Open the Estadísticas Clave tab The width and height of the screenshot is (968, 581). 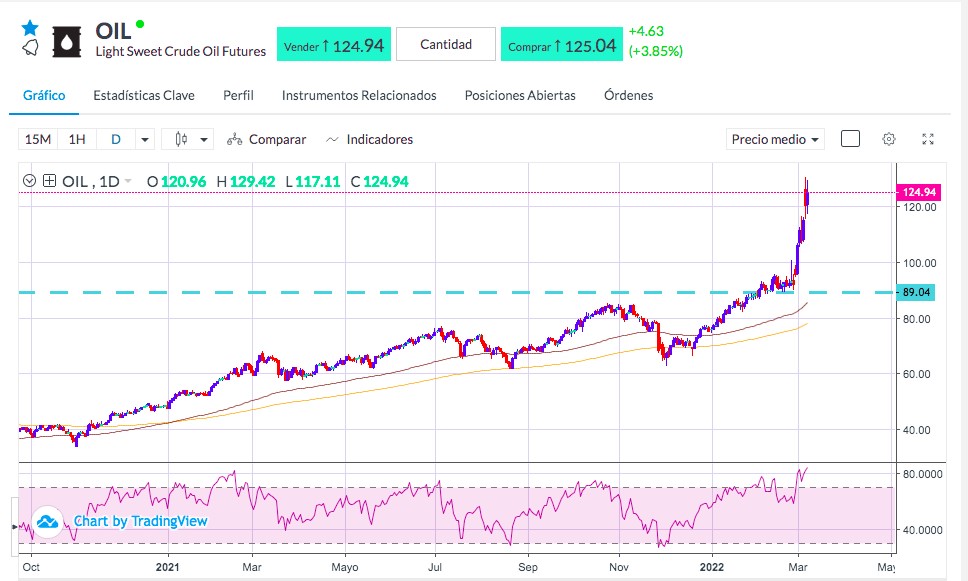pyautogui.click(x=144, y=96)
